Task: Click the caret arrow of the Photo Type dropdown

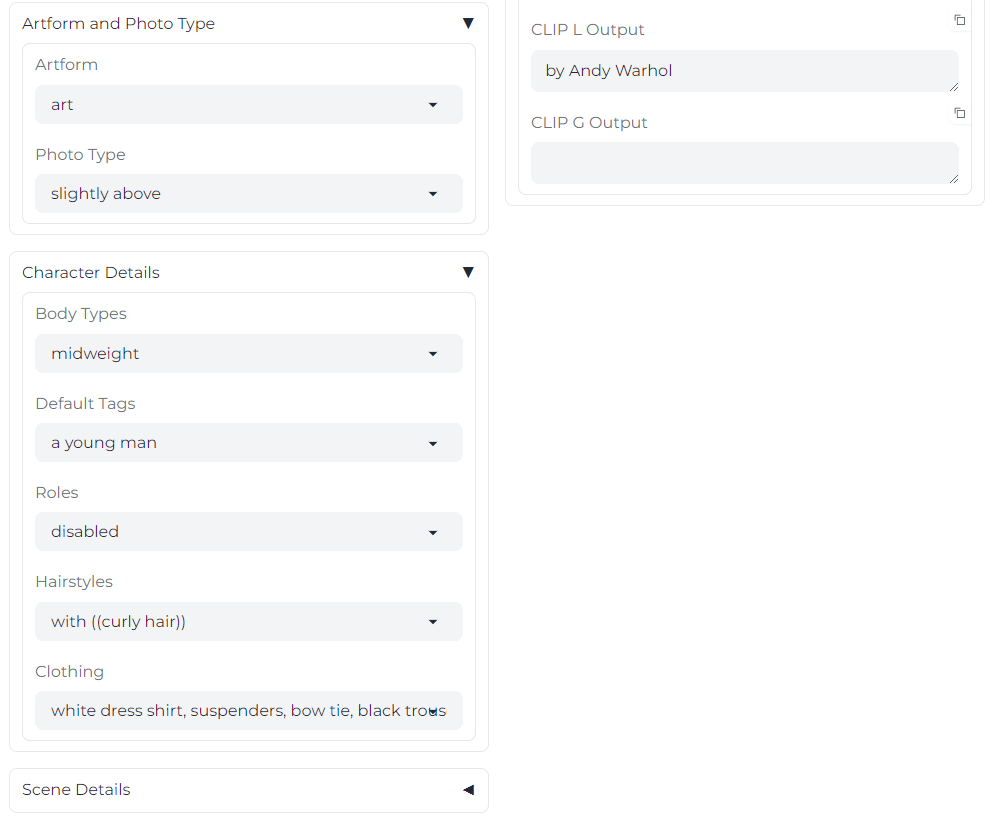Action: point(433,194)
